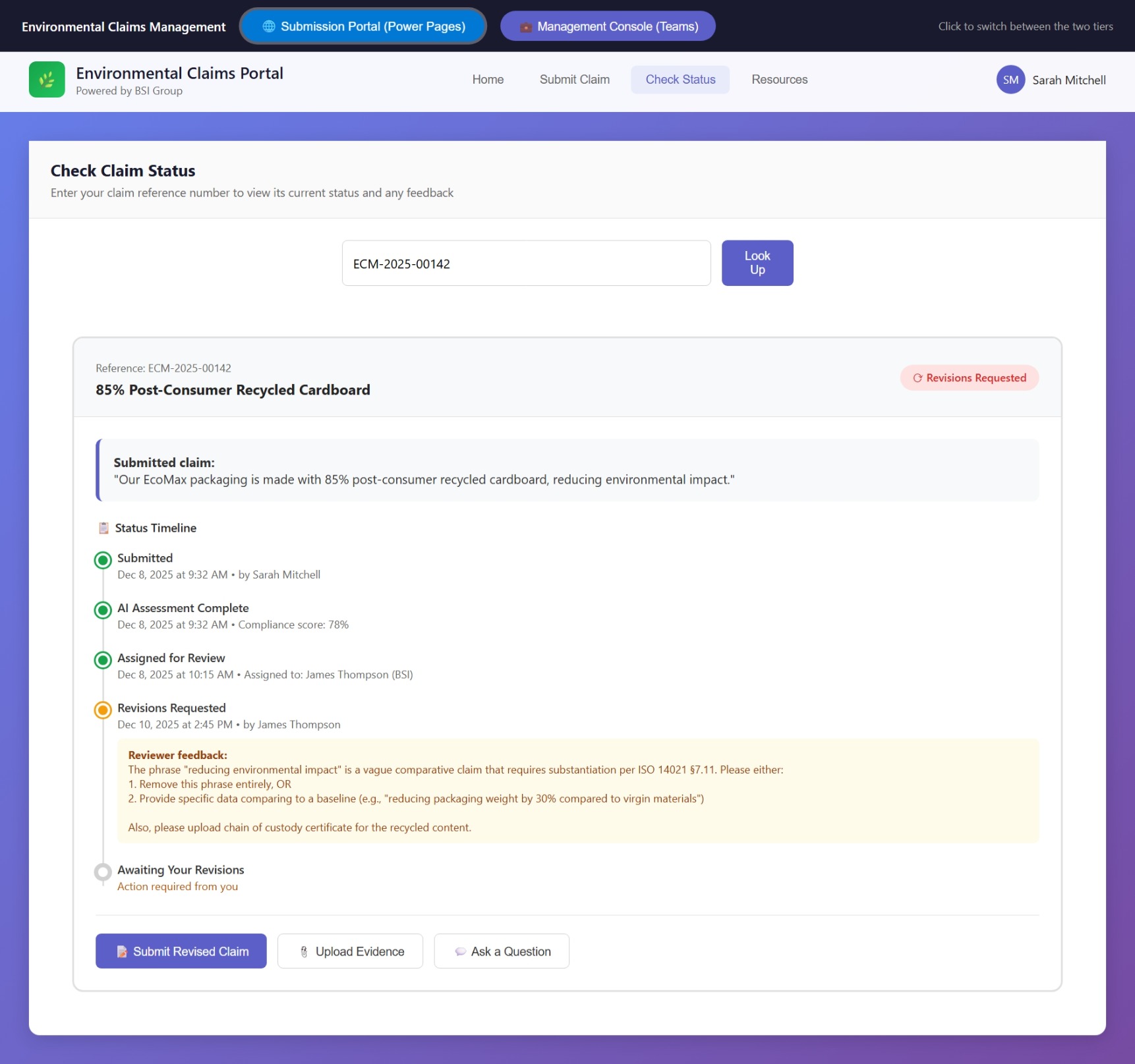Image resolution: width=1135 pixels, height=1064 pixels.
Task: Click the refresh icon in Revisions Requested badge
Action: click(917, 378)
